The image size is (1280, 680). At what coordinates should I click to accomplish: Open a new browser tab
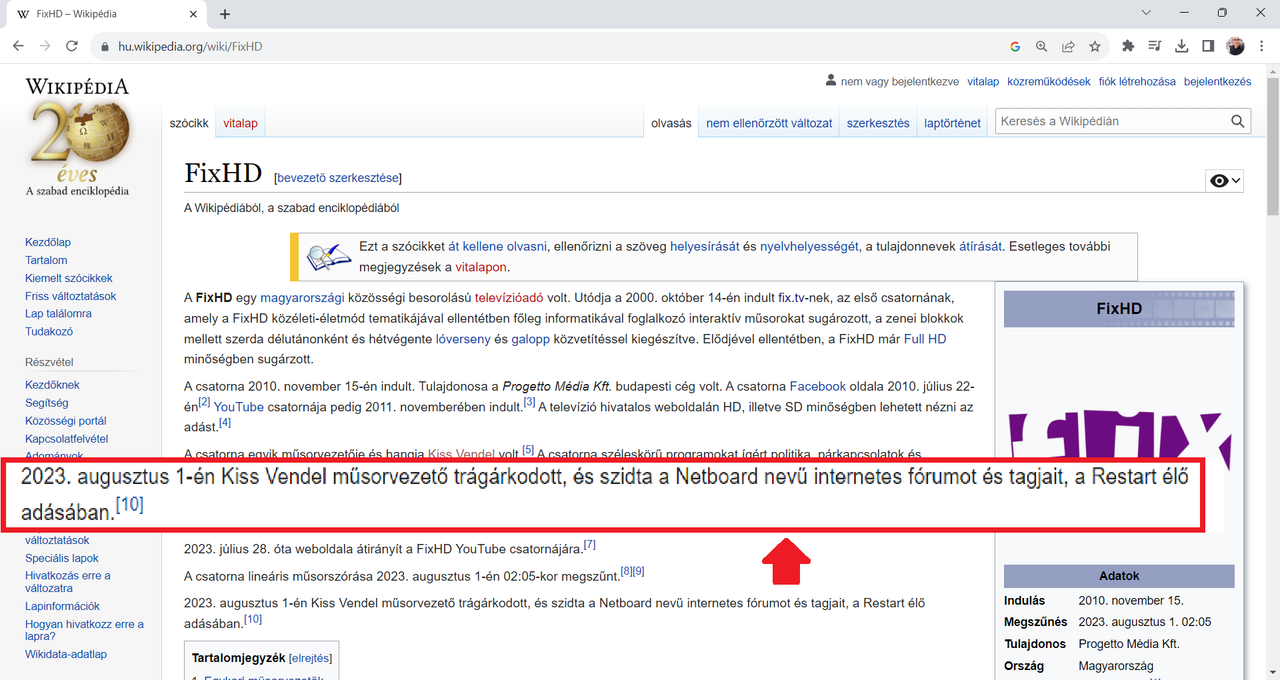pyautogui.click(x=225, y=14)
